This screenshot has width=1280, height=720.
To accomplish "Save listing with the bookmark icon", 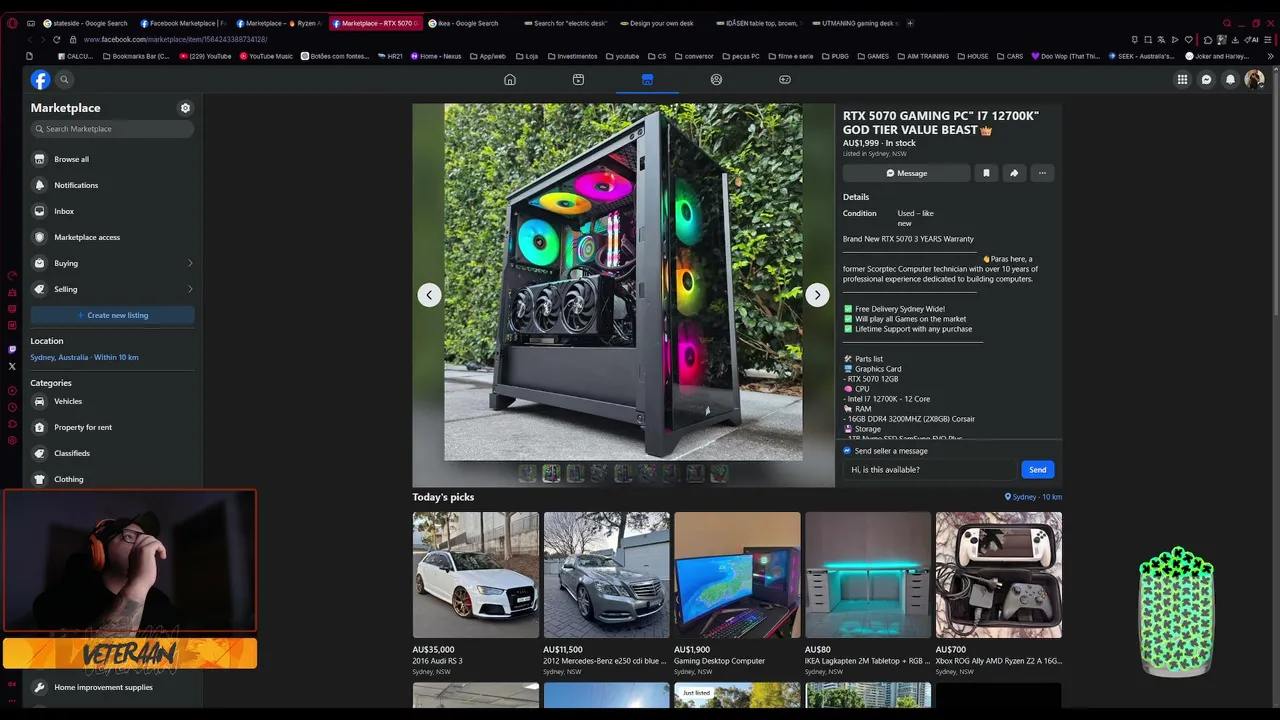I will point(986,173).
